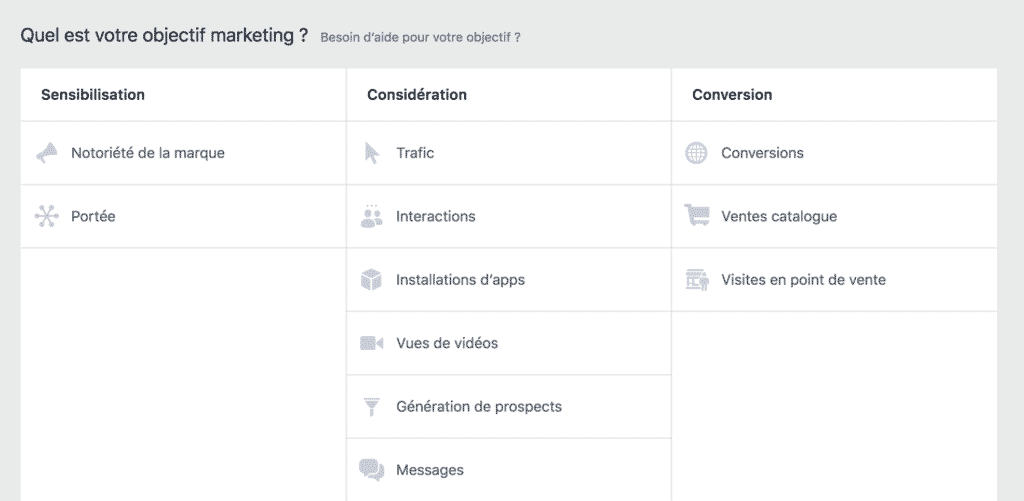1024x501 pixels.
Task: Click the Sensibilisation column header
Action: tap(93, 95)
